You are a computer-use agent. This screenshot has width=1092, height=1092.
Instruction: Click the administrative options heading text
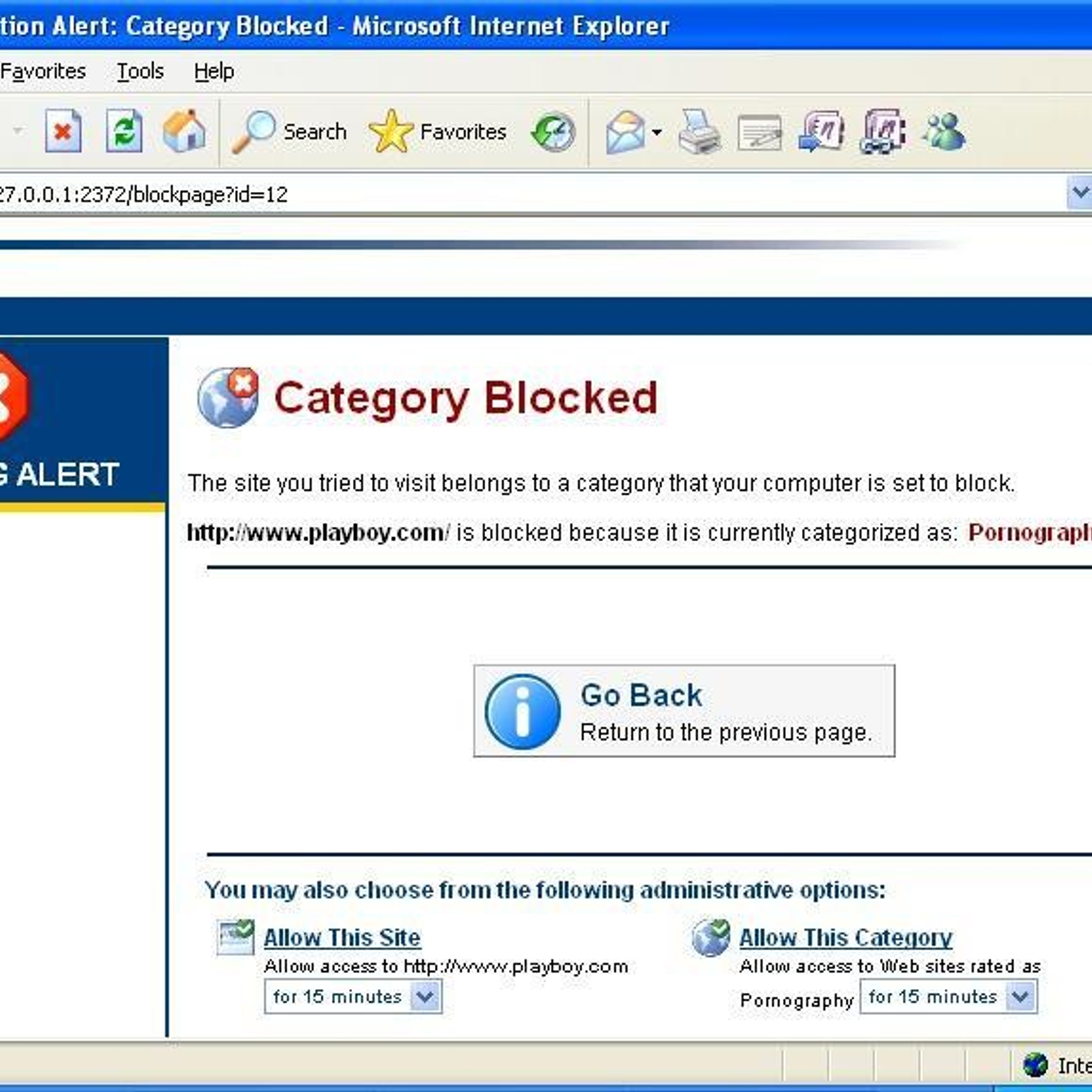[545, 890]
